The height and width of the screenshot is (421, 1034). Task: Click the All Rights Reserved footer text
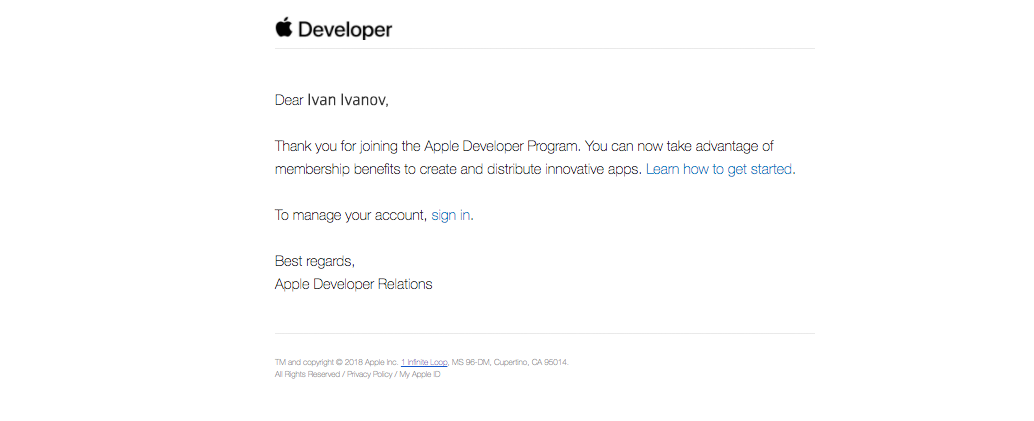307,374
